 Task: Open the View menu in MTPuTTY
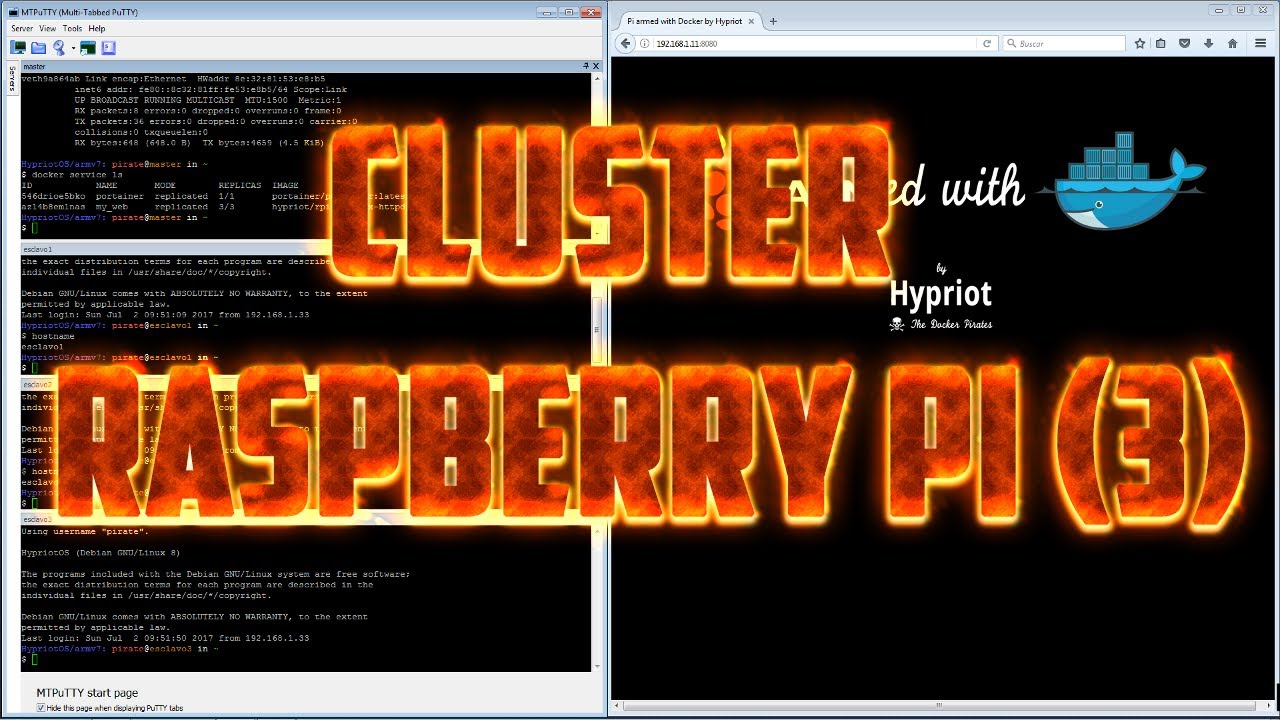click(48, 29)
